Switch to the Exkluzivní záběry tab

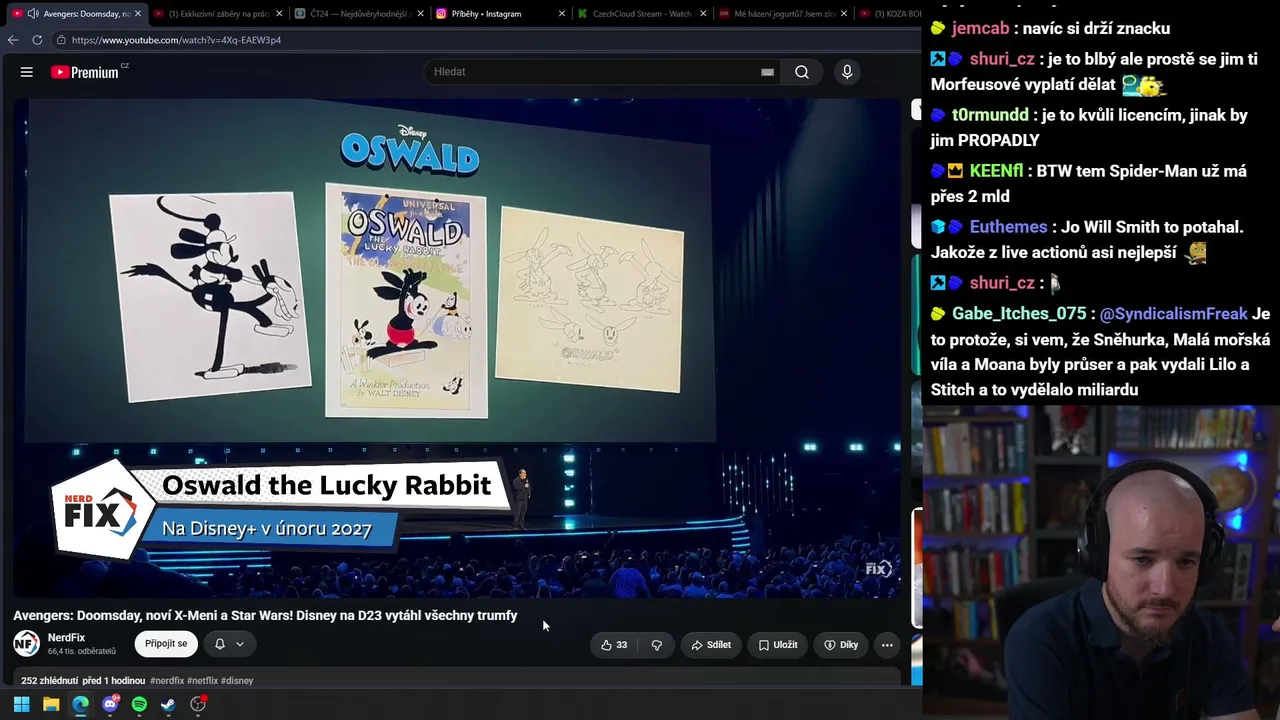pyautogui.click(x=212, y=14)
